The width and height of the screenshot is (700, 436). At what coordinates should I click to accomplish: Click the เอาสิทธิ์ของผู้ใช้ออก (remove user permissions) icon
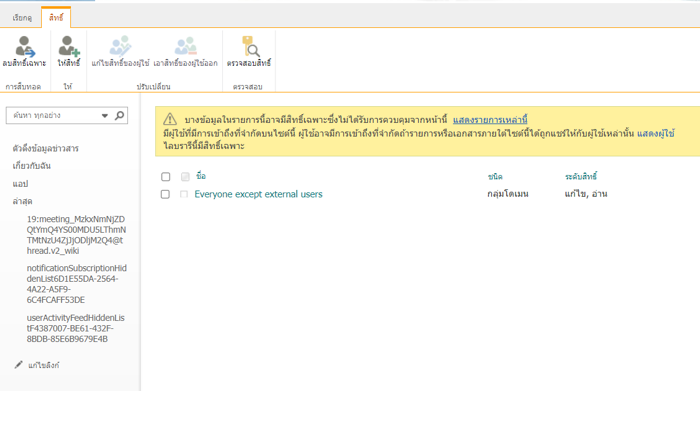(185, 46)
